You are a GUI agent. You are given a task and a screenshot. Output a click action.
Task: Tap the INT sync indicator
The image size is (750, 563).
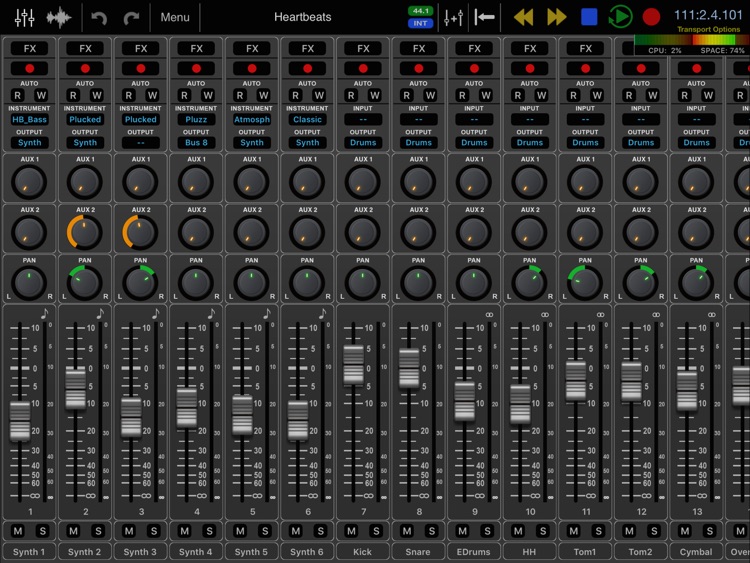pos(420,23)
